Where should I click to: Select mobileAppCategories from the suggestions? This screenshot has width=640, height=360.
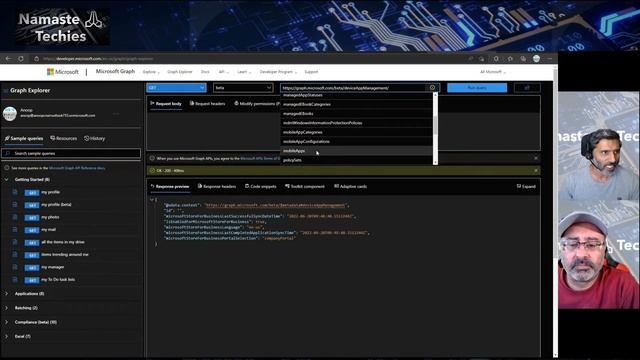click(x=356, y=132)
